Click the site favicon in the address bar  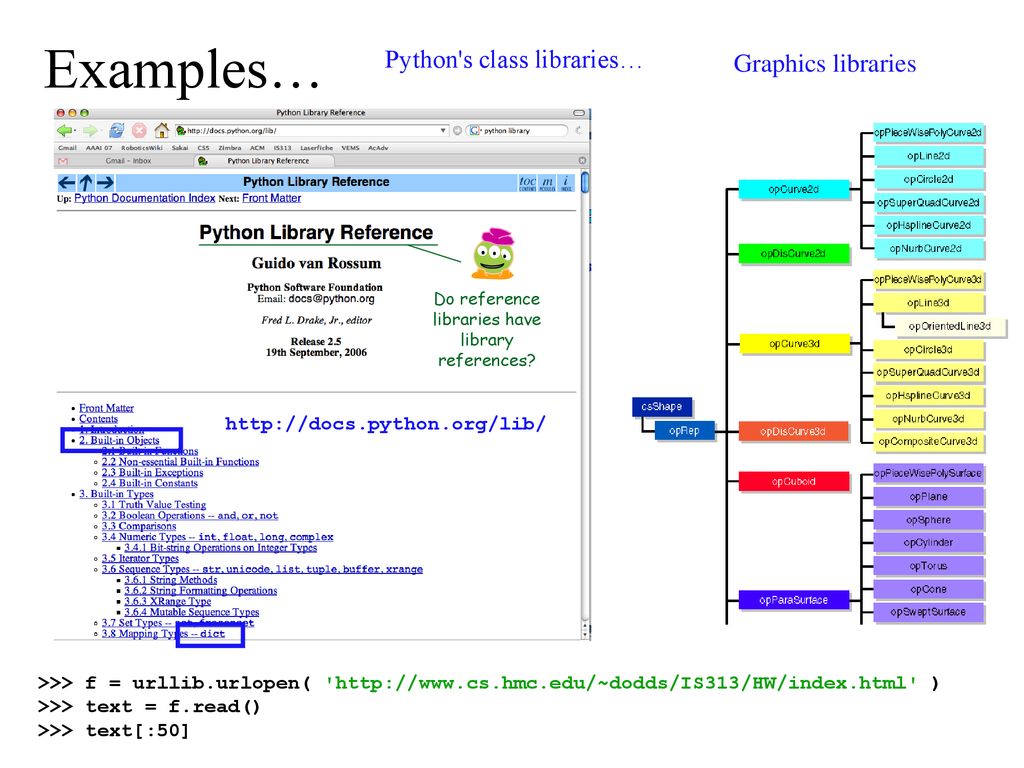[181, 131]
